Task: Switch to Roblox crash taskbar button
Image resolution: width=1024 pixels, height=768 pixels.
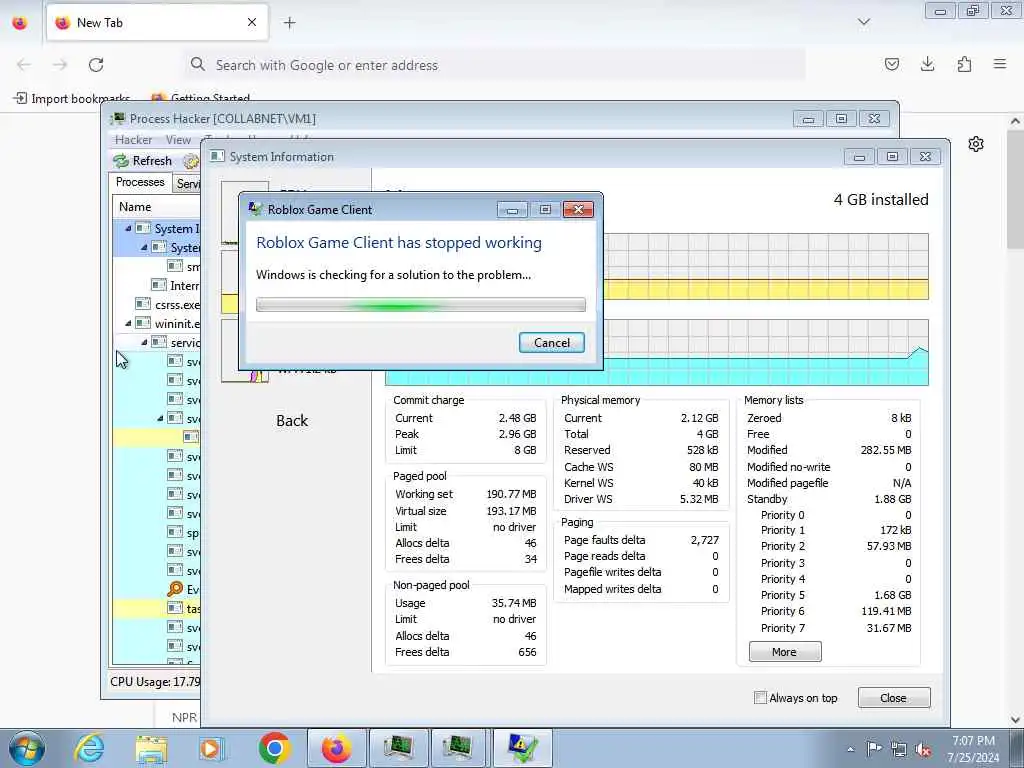Action: coord(522,748)
